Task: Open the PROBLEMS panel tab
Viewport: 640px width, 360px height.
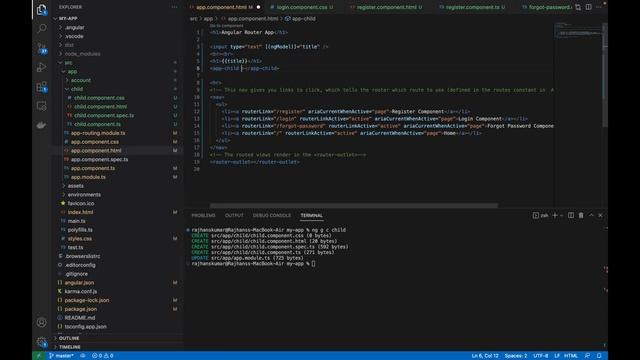Action: tap(203, 216)
